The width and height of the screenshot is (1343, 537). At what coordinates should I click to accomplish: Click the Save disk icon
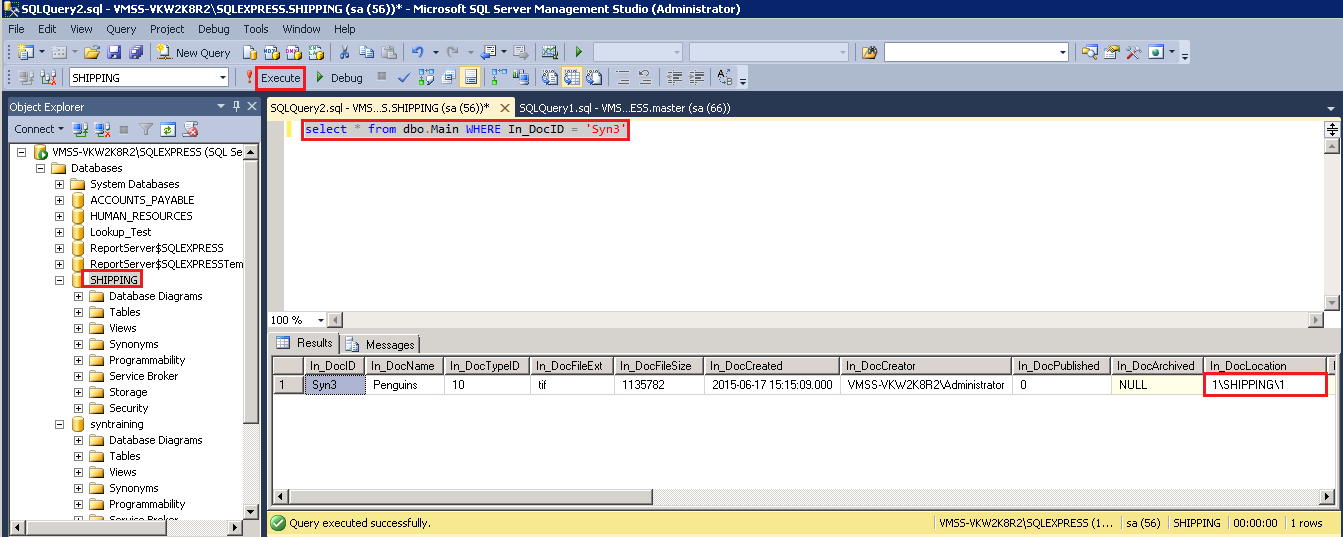pyautogui.click(x=115, y=52)
